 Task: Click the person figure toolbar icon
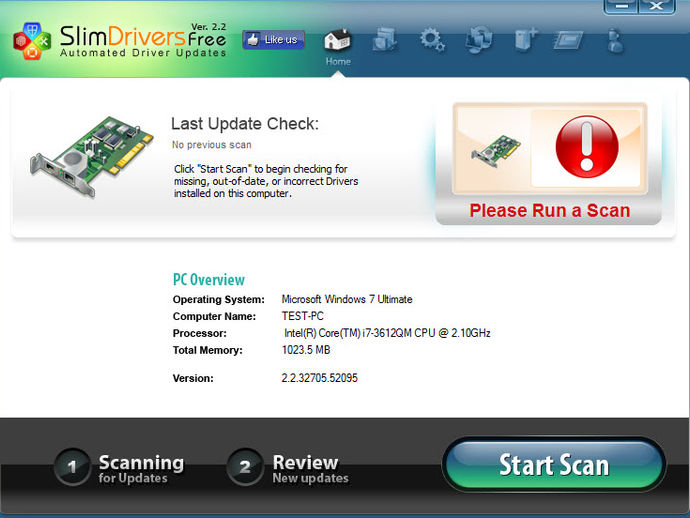pyautogui.click(x=615, y=40)
